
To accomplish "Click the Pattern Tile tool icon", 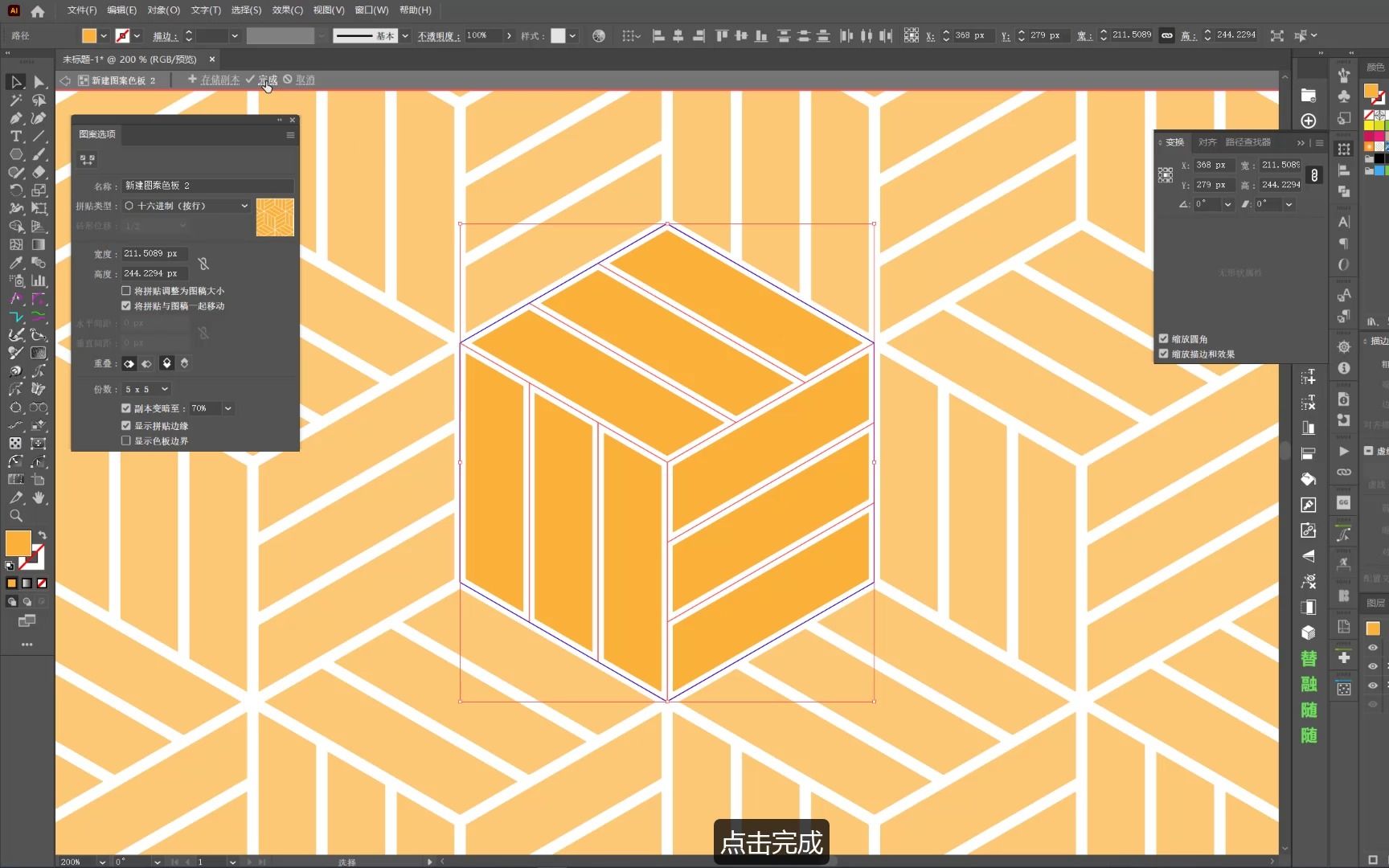I will [x=87, y=160].
